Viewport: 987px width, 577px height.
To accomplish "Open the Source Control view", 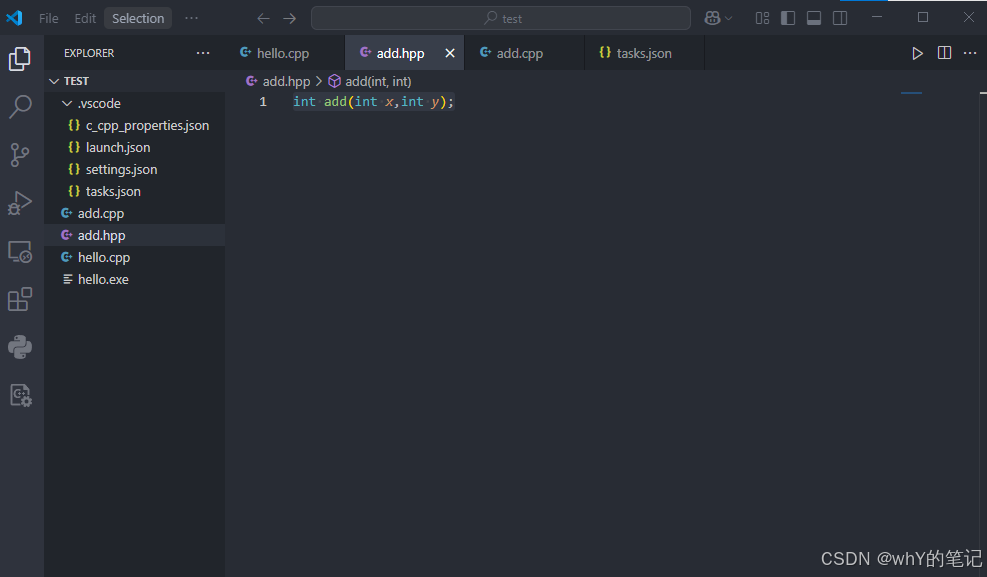I will point(20,155).
